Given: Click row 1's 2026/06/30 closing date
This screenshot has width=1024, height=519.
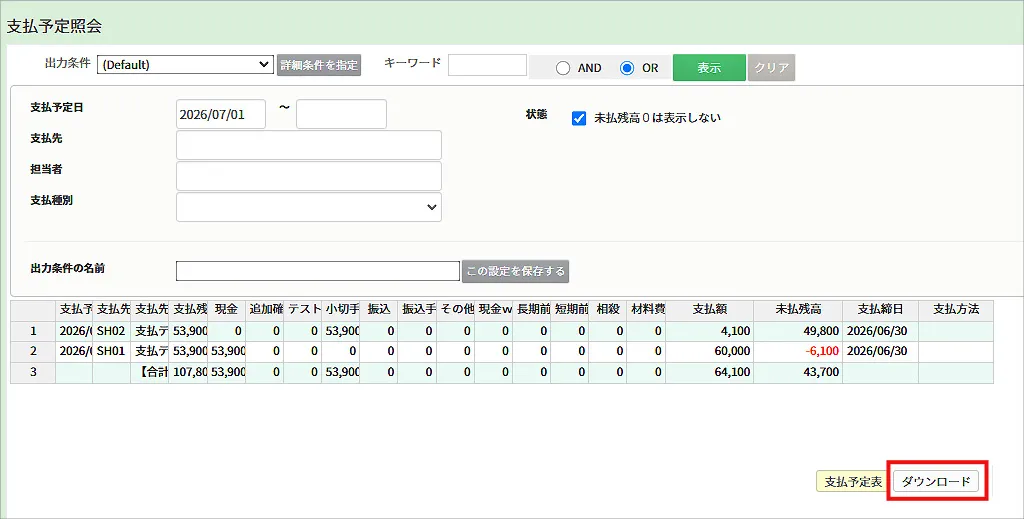Looking at the screenshot, I should (880, 331).
